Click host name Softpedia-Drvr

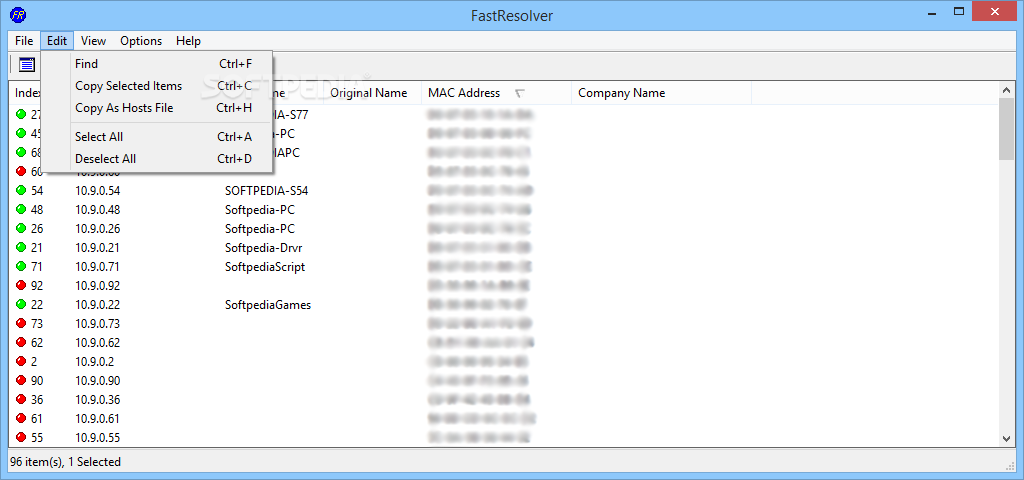(x=264, y=248)
